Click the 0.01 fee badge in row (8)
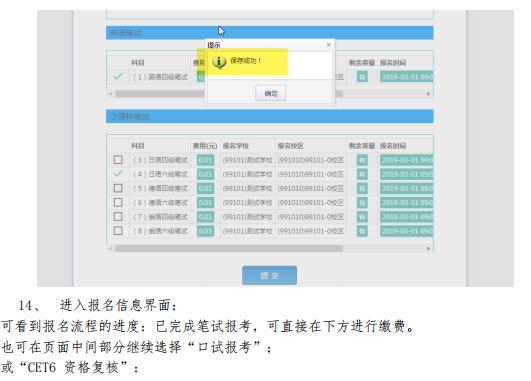This screenshot has height=381, width=531. coord(205,231)
